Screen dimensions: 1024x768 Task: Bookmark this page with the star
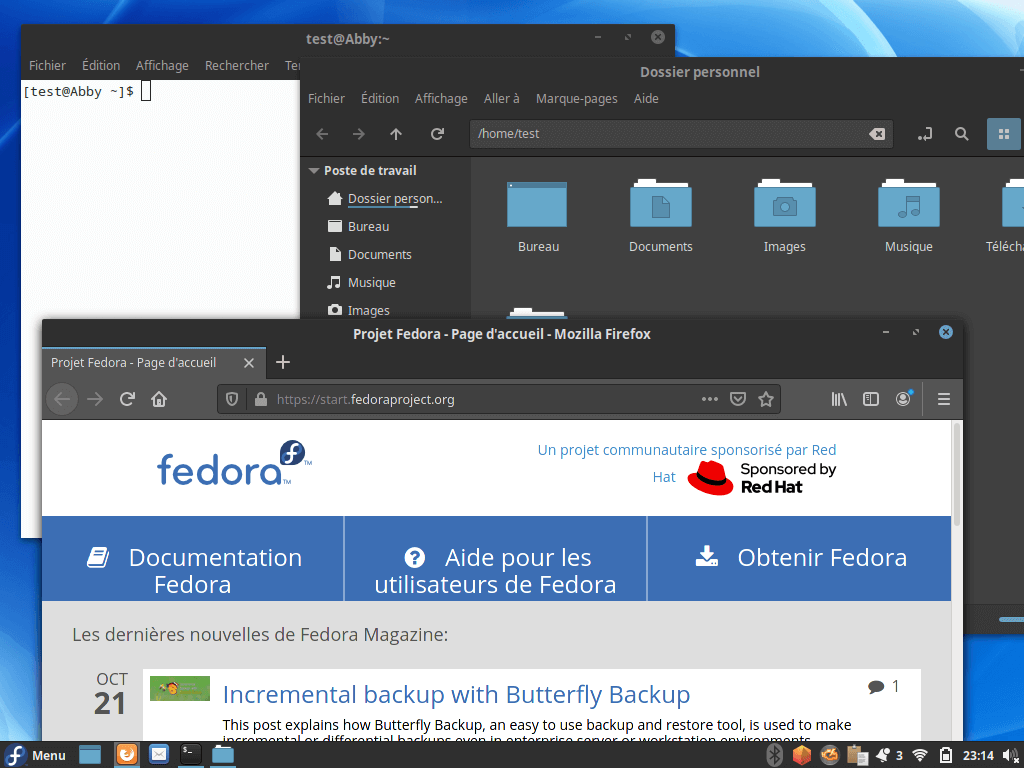coord(765,399)
